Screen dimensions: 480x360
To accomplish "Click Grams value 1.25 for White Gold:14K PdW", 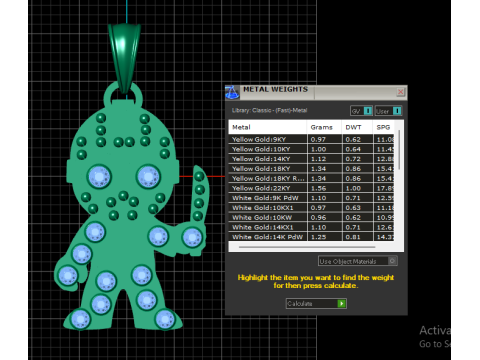I will [x=318, y=237].
